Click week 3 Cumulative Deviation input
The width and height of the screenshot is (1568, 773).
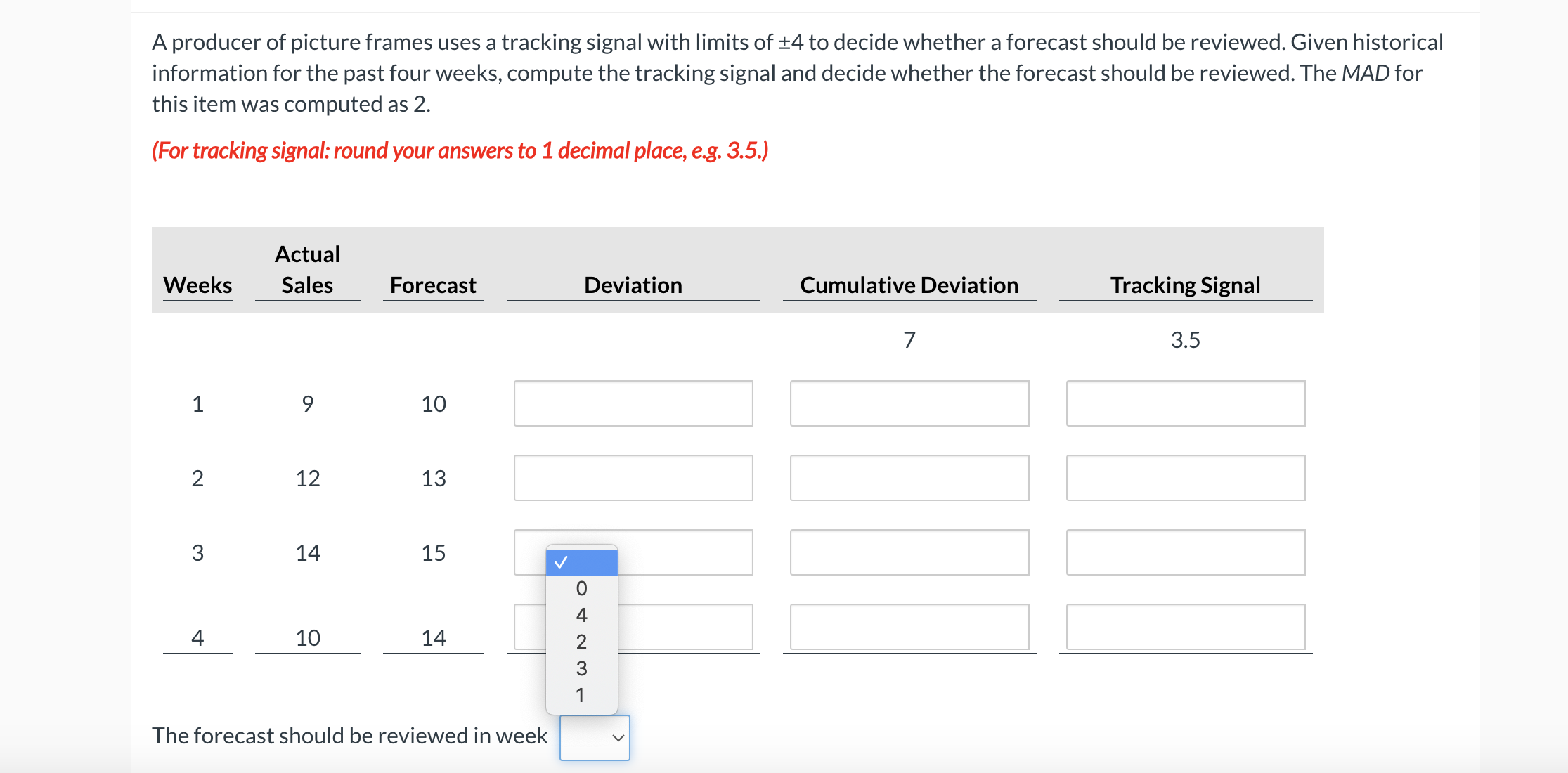[x=909, y=552]
